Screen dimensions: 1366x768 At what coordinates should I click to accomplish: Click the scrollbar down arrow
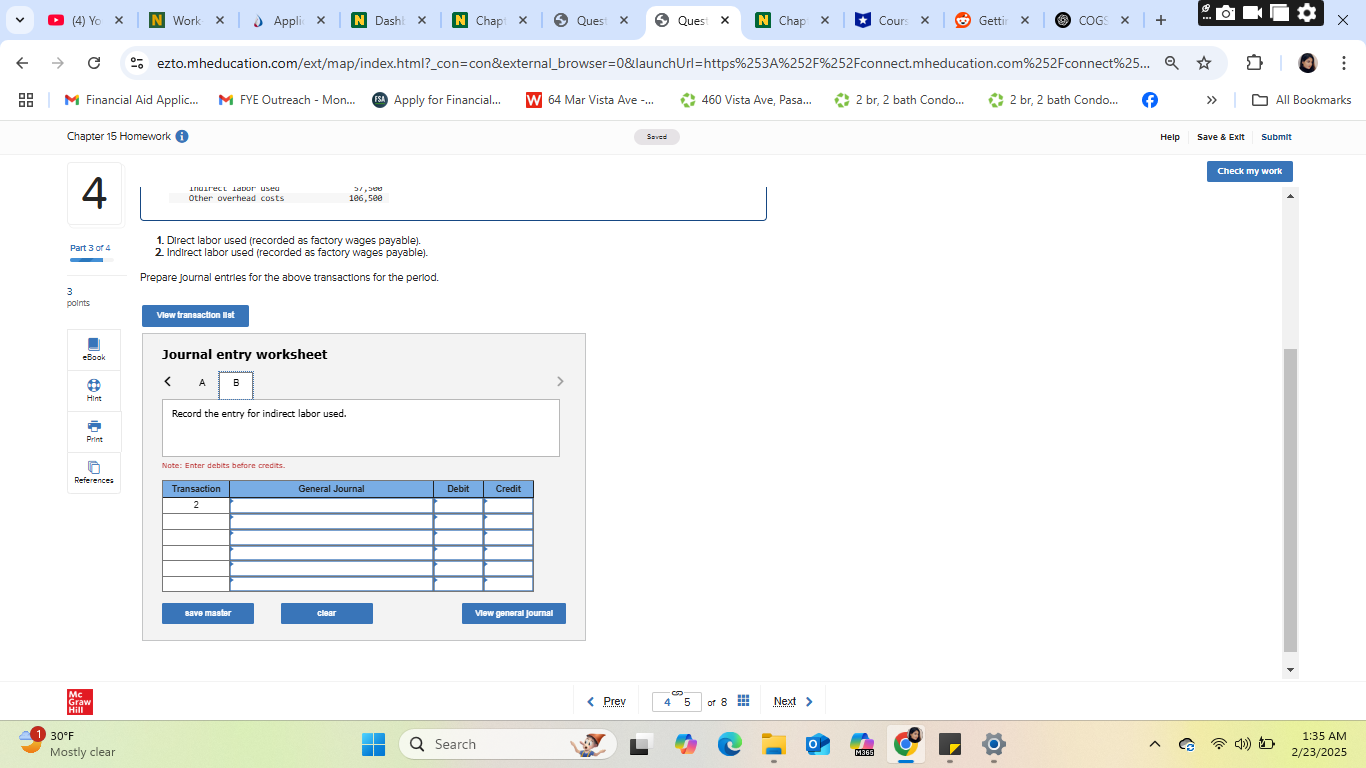point(1290,670)
